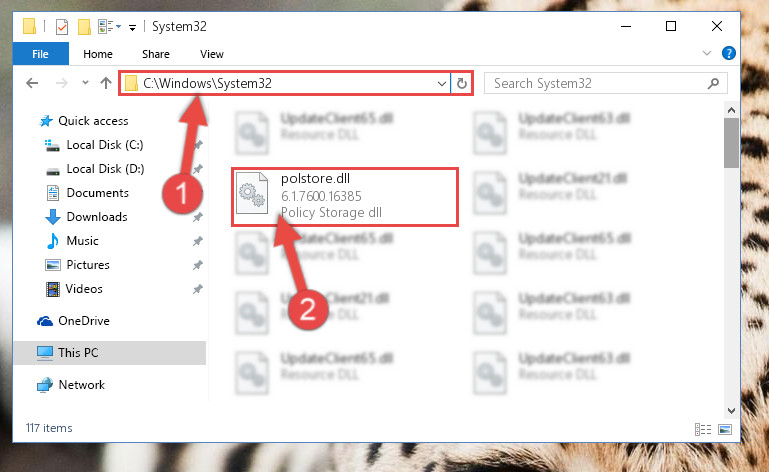
Task: Switch to the large icons view layout
Action: (725, 429)
